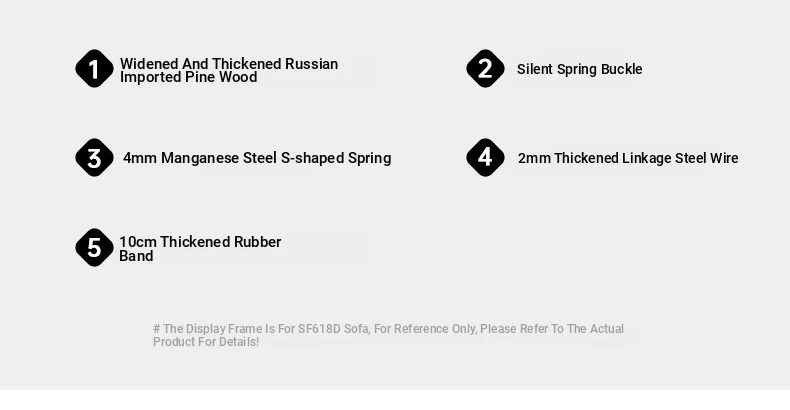Click the "Widened And Thickened Russian" text line
This screenshot has width=790, height=410.
[x=229, y=64]
